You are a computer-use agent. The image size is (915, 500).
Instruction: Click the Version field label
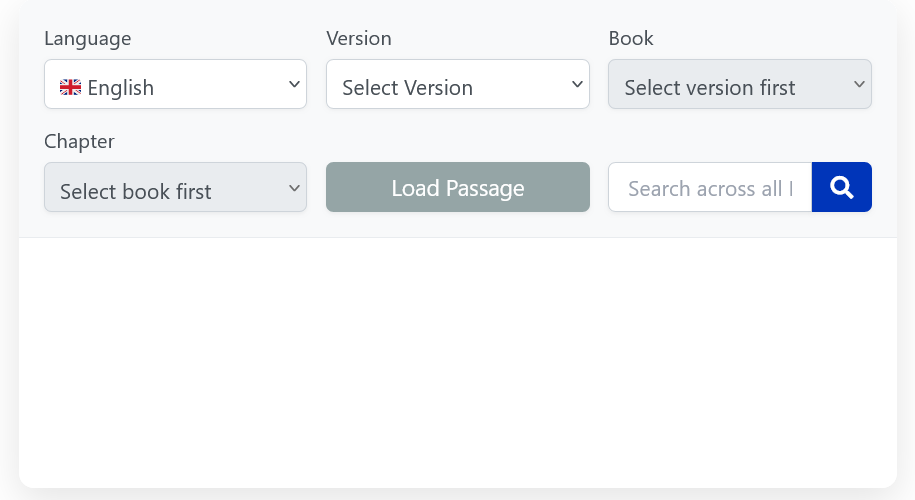click(x=359, y=39)
